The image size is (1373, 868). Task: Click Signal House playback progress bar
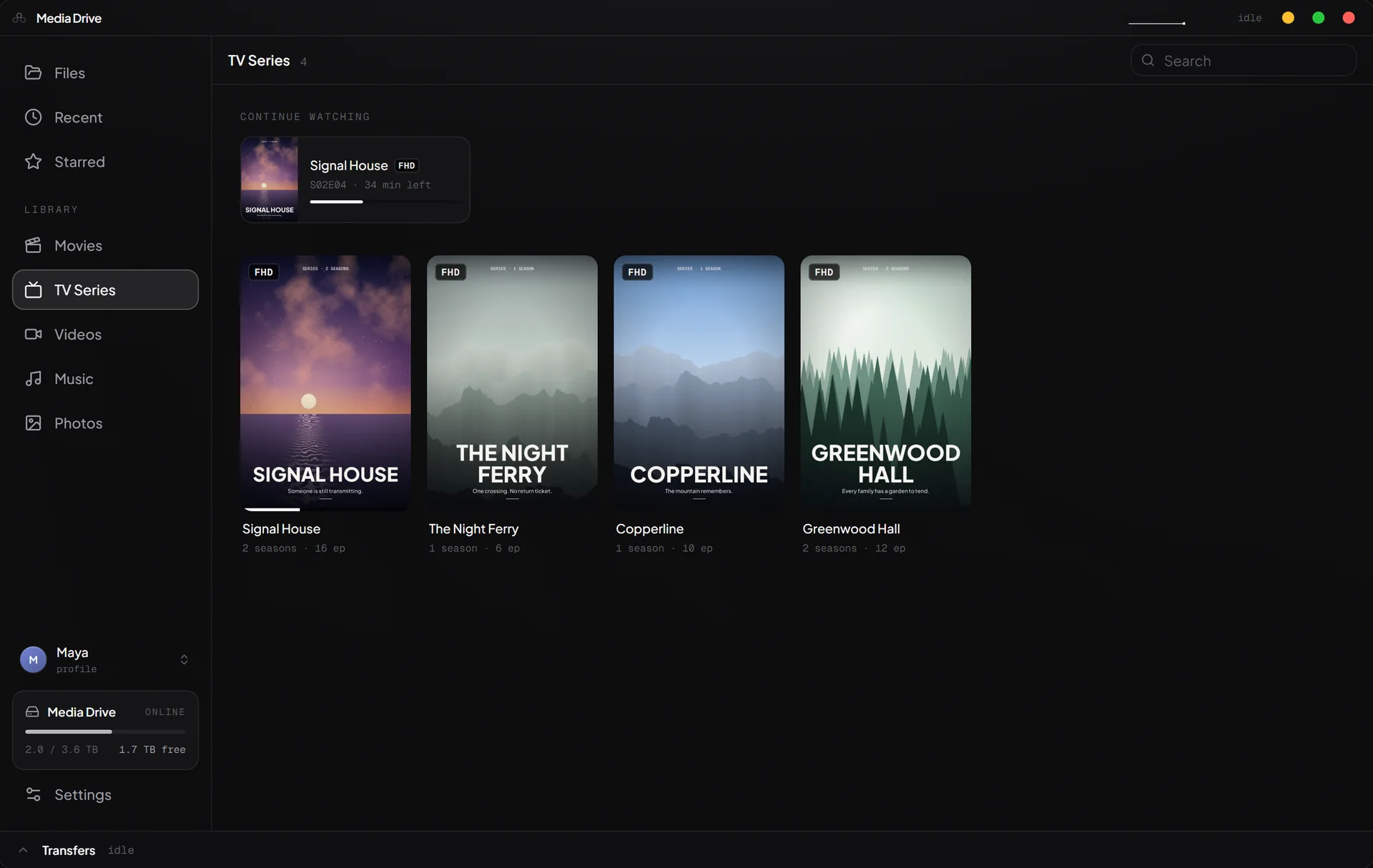click(385, 202)
